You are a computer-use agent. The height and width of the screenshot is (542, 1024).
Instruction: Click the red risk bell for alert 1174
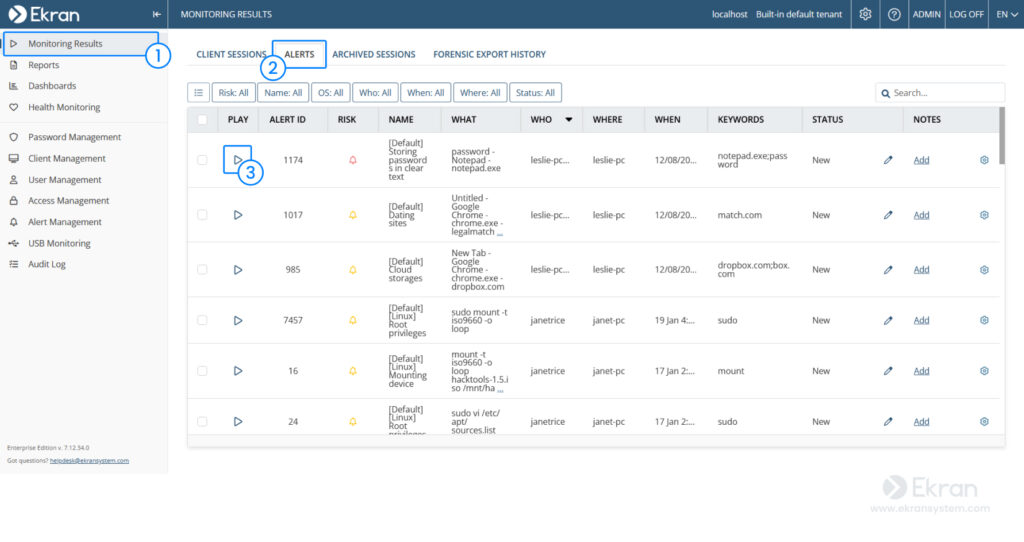[353, 160]
